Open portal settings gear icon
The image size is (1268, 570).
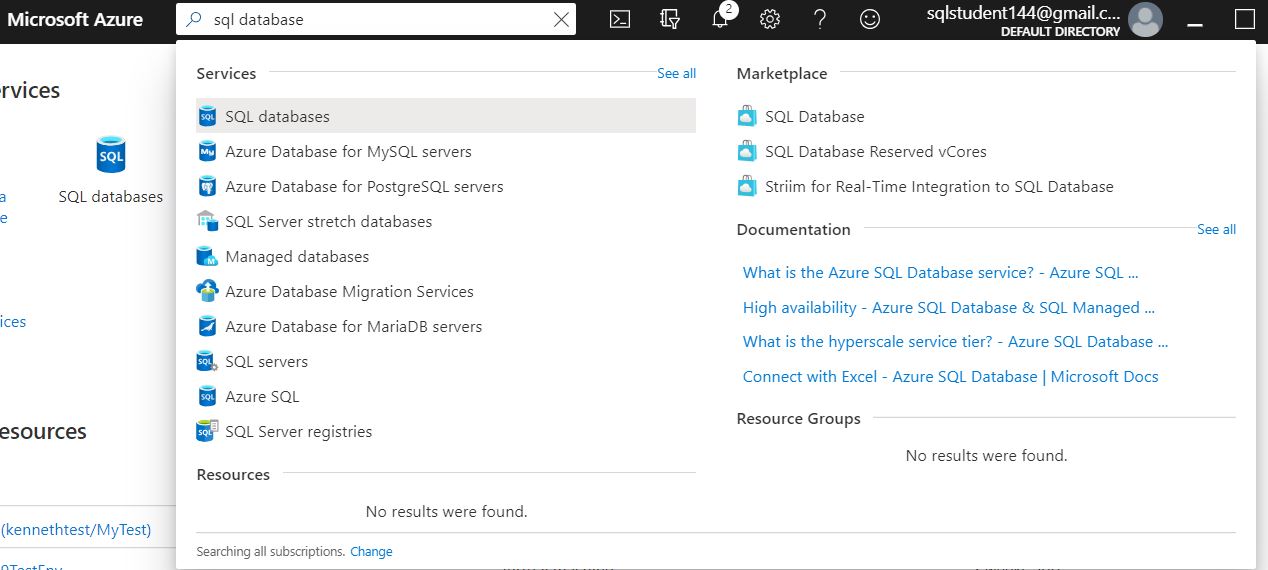coord(769,19)
